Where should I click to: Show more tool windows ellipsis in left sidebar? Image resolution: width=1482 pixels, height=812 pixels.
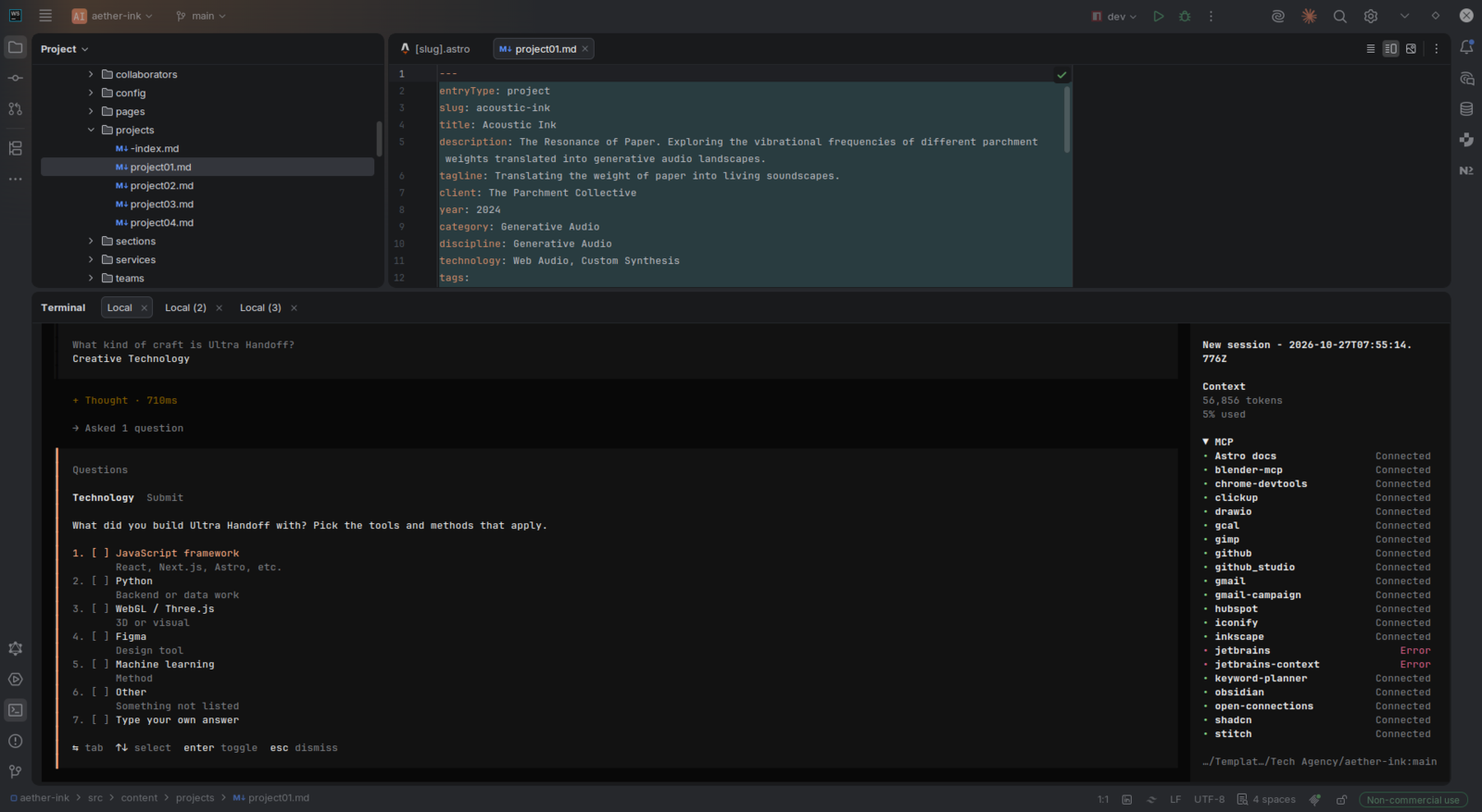[x=16, y=179]
